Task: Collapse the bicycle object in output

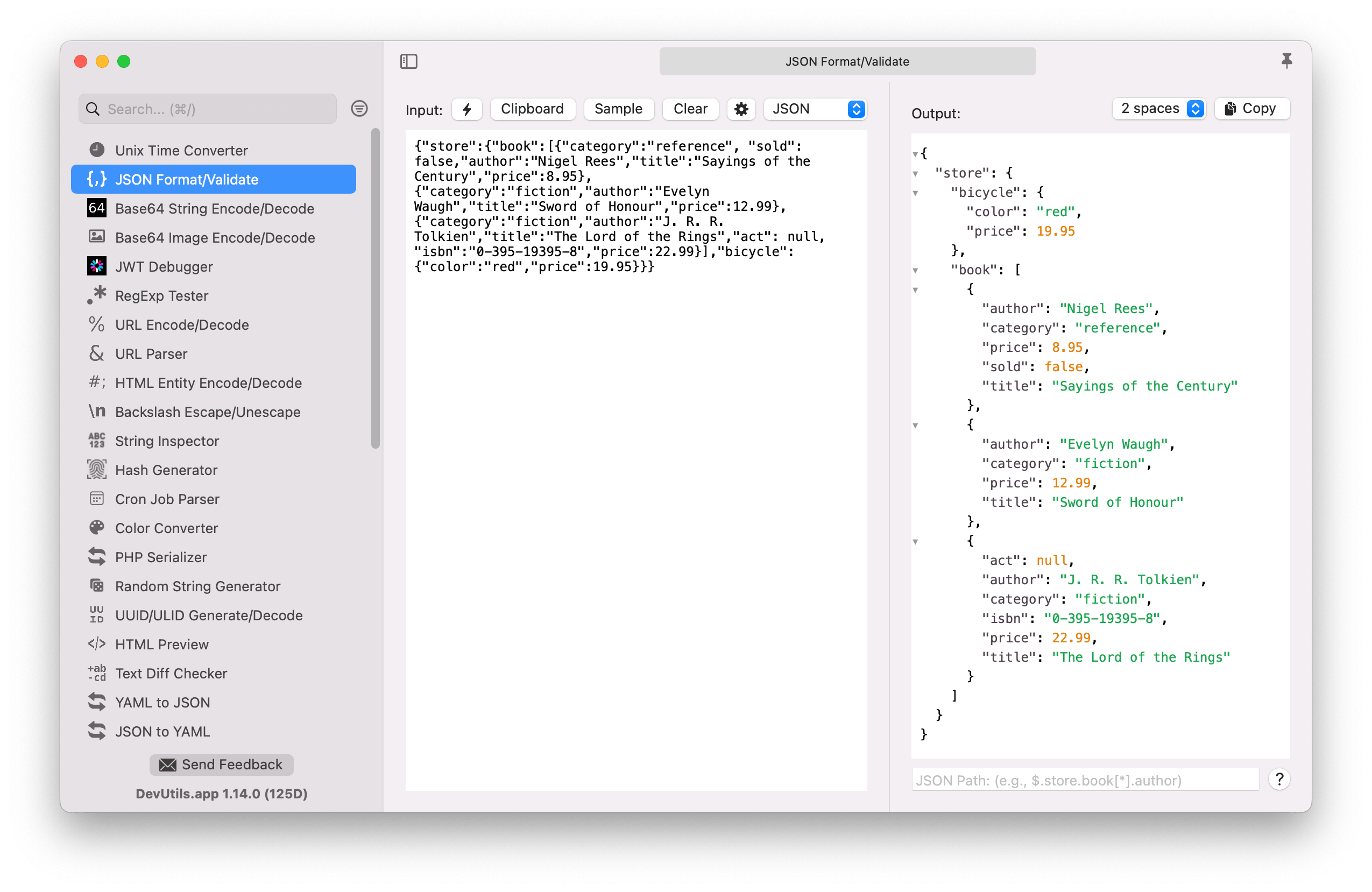Action: coord(916,192)
